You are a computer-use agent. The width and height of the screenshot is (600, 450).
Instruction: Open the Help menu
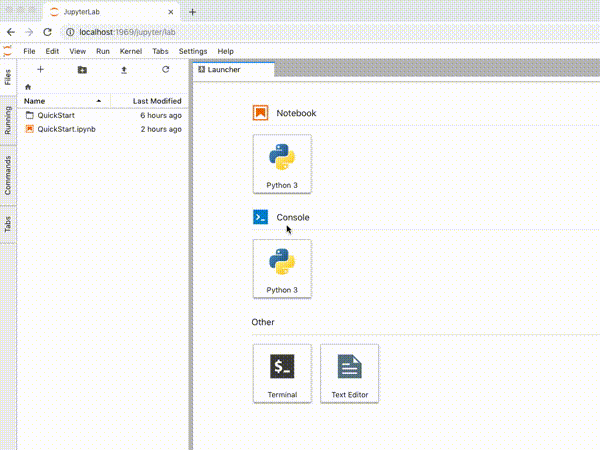(225, 51)
